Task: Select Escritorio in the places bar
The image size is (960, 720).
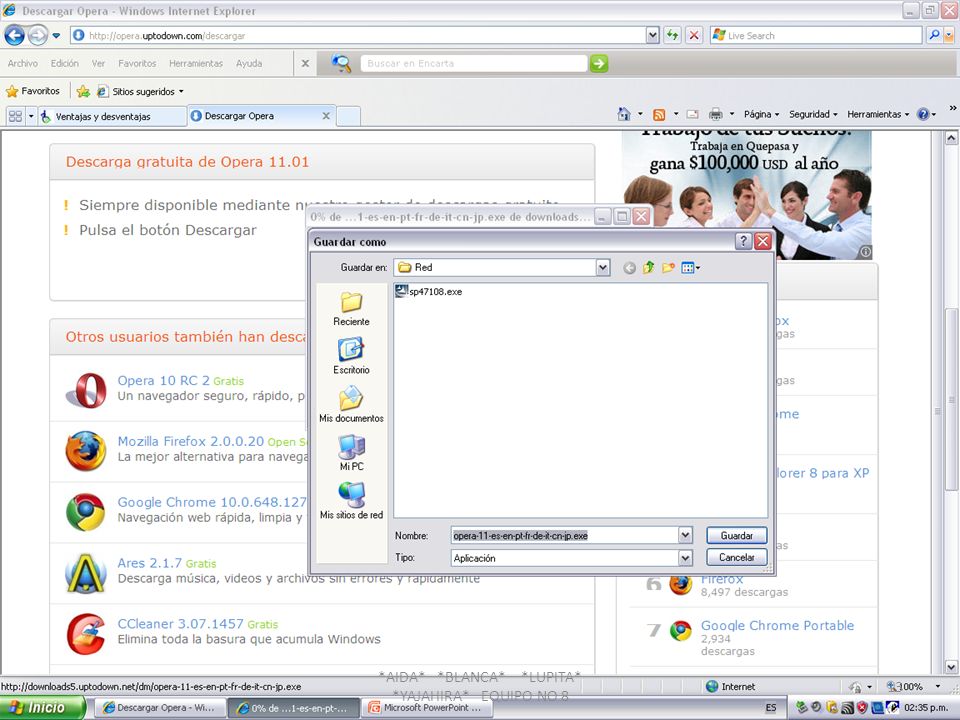Action: [x=351, y=357]
